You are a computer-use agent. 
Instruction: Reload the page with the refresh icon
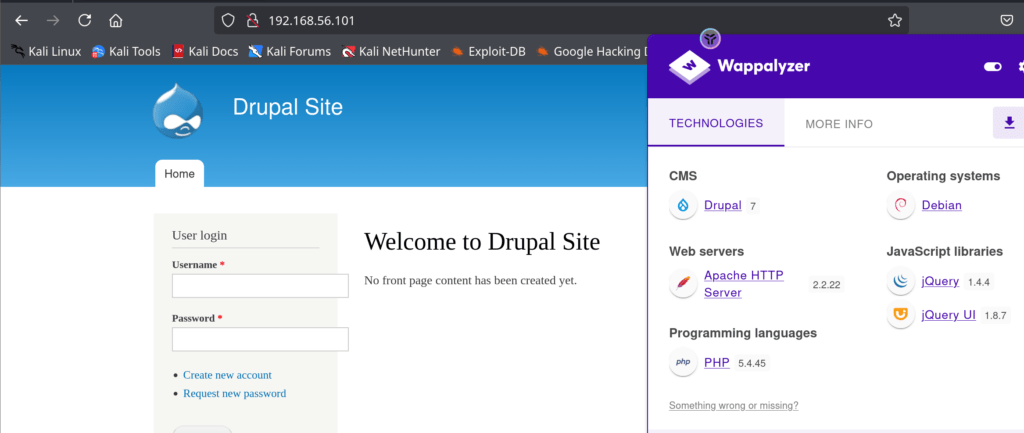coord(84,20)
